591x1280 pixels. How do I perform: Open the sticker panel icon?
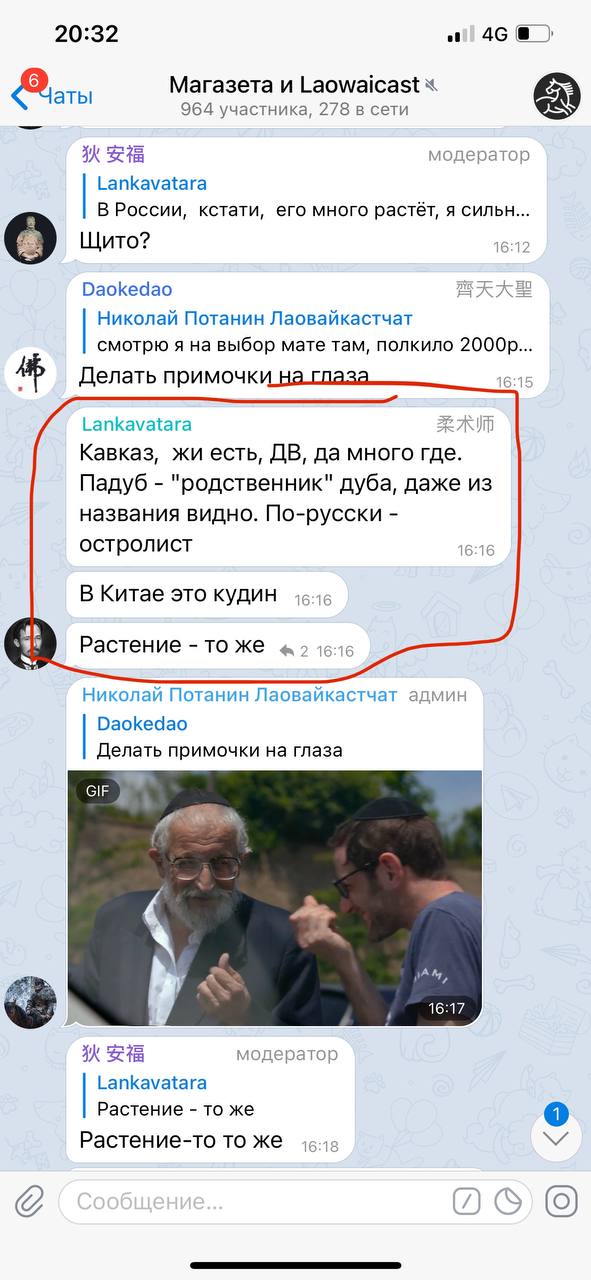click(x=508, y=1201)
